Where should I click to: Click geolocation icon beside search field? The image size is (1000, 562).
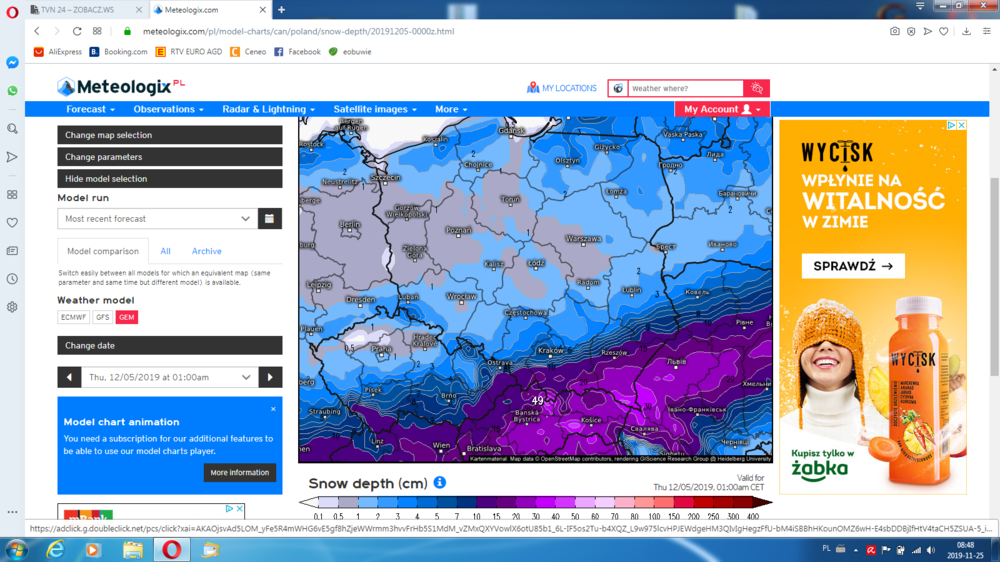coord(618,88)
